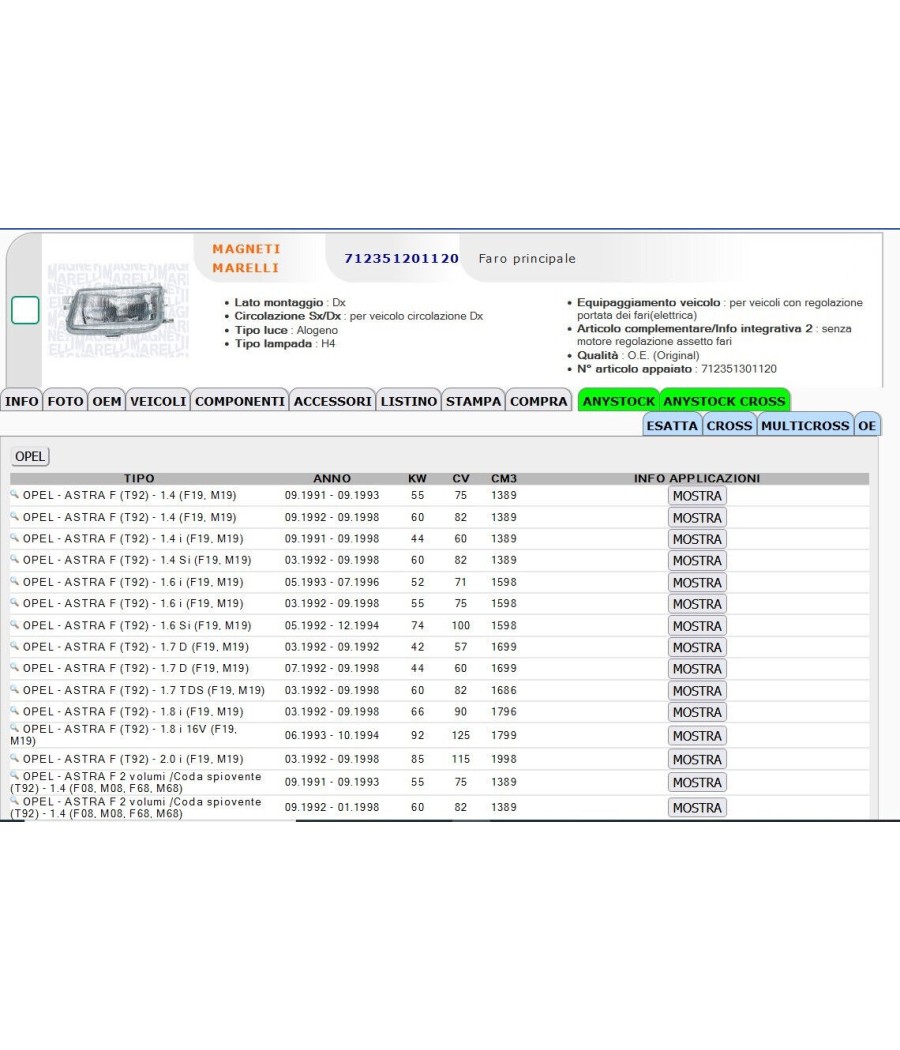The width and height of the screenshot is (900, 1050).
Task: Click MOSTRA for Astra 1.8 i 66 kW
Action: pyautogui.click(x=697, y=712)
